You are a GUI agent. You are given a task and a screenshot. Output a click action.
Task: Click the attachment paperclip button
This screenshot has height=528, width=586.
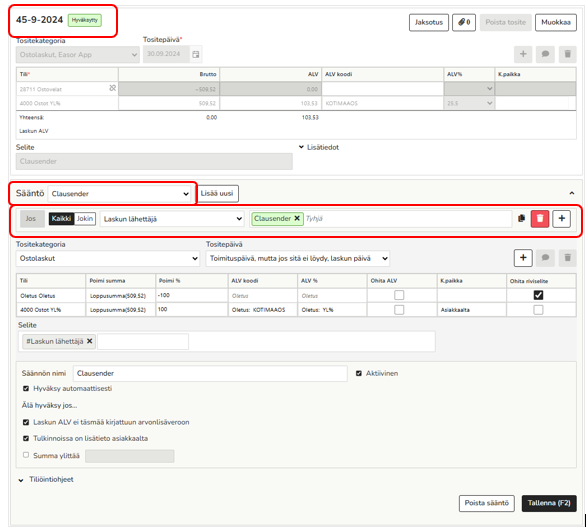(x=464, y=22)
